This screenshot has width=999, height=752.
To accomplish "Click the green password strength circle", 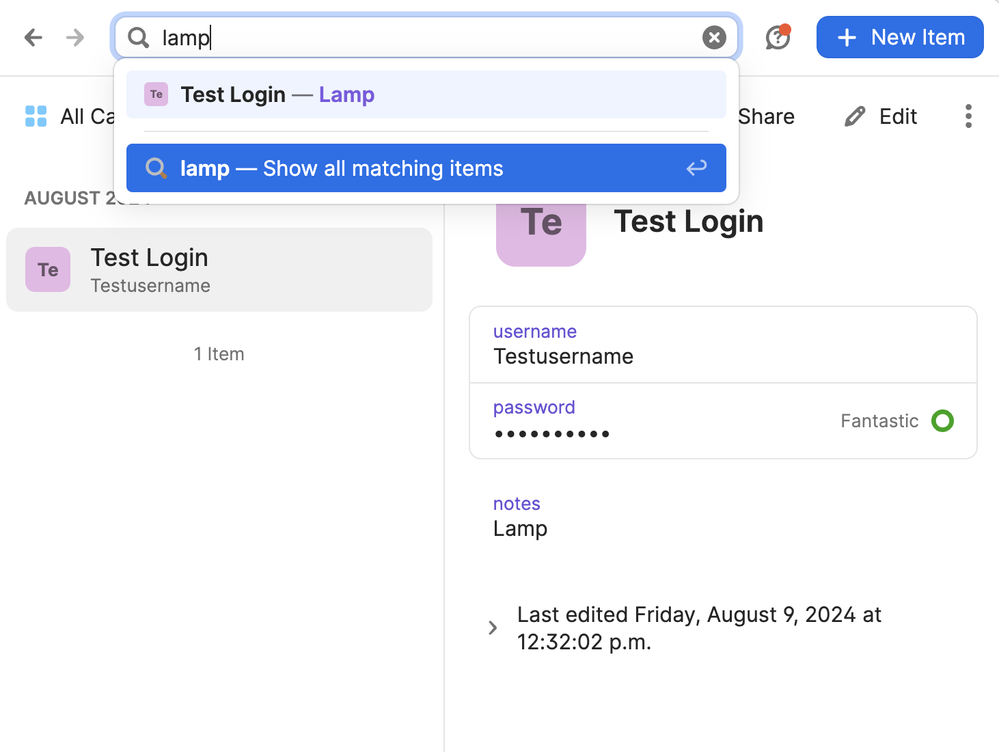I will coord(942,421).
